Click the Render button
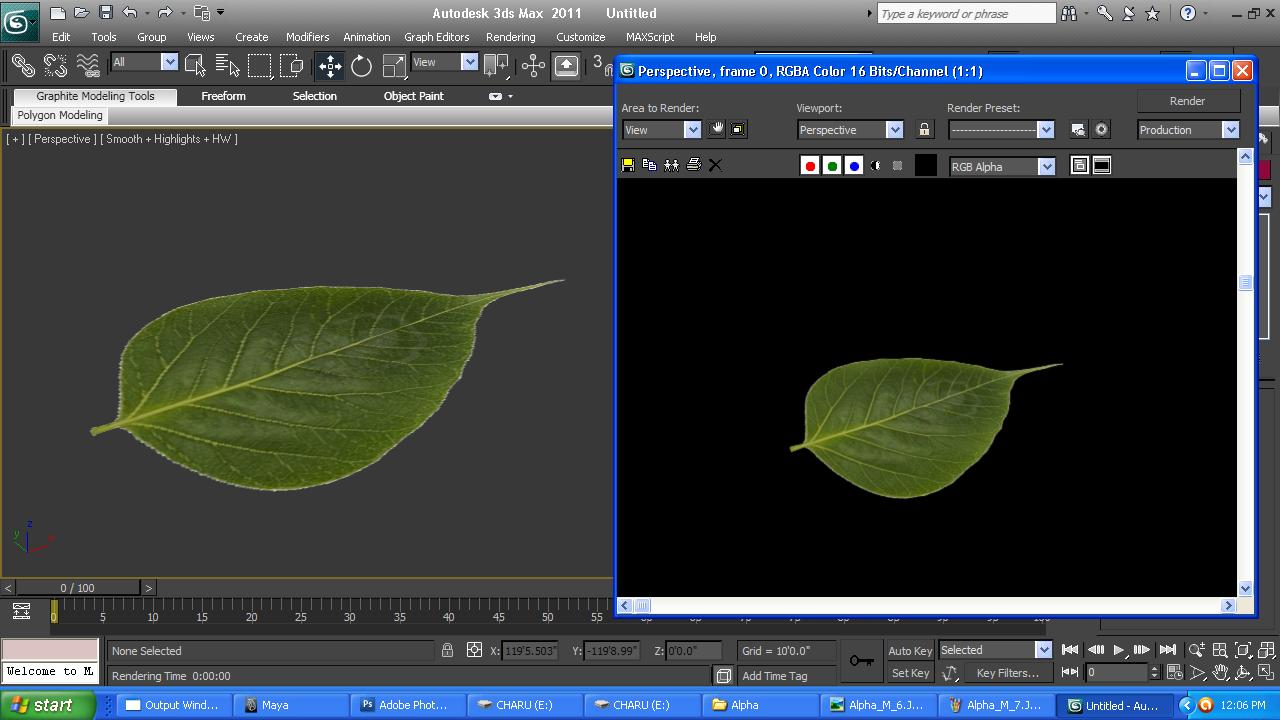The height and width of the screenshot is (720, 1280). (1187, 100)
